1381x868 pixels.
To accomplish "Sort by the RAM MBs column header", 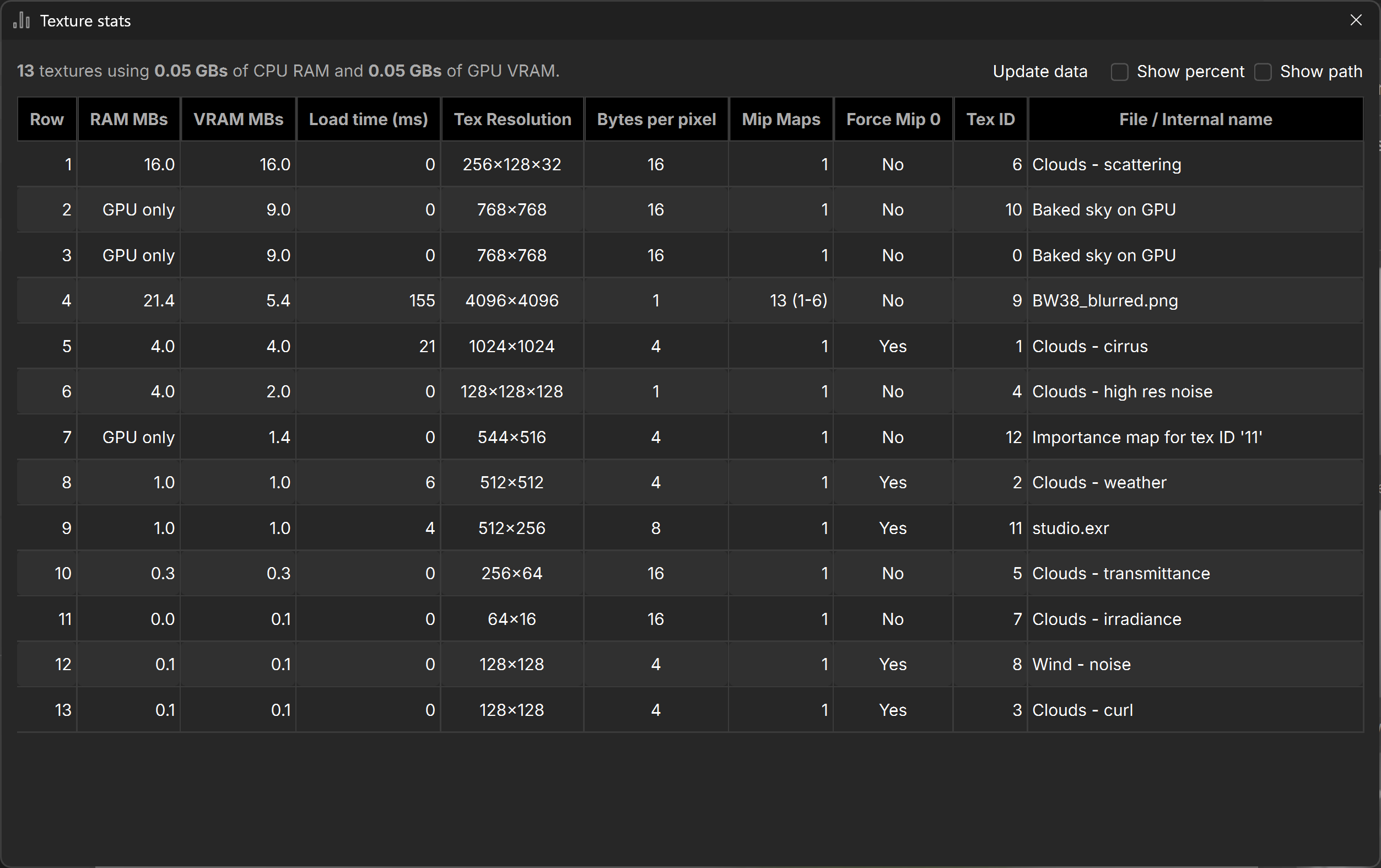I will coord(129,120).
